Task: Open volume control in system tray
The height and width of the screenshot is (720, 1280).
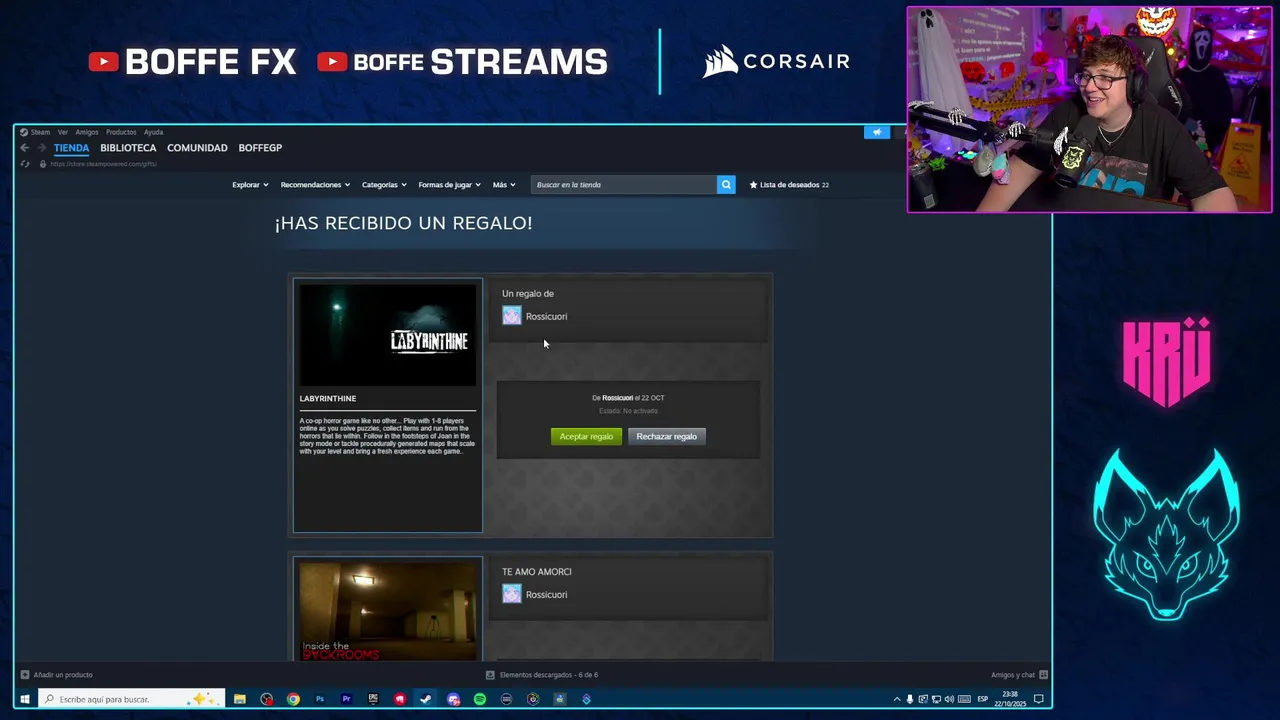Action: (949, 699)
